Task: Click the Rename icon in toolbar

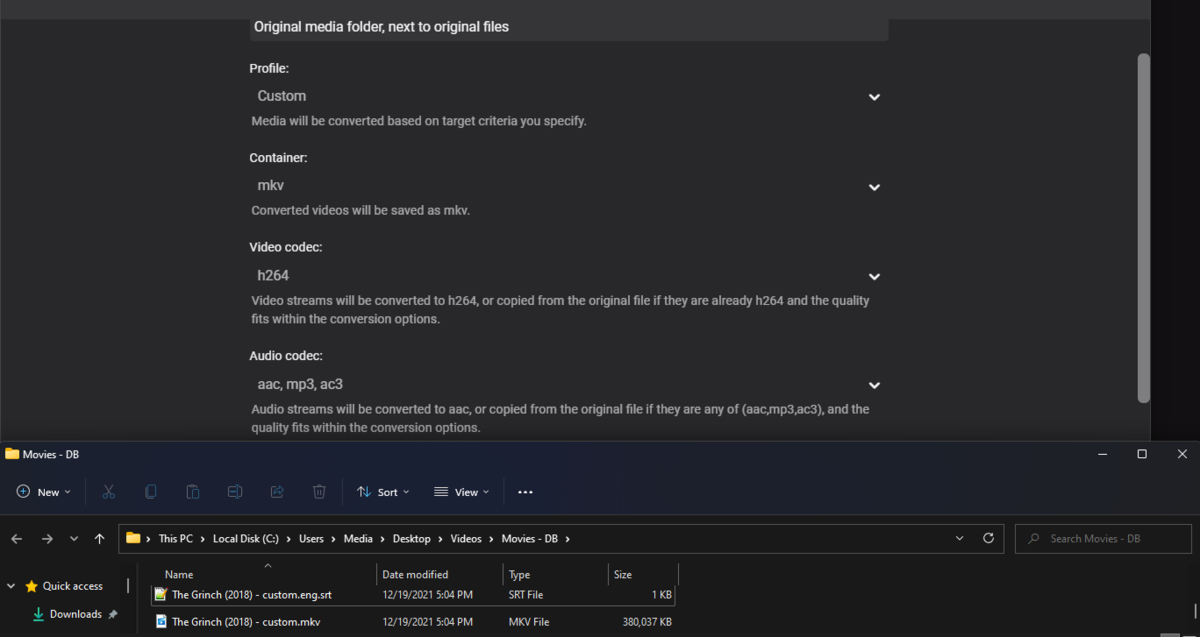Action: coord(235,492)
